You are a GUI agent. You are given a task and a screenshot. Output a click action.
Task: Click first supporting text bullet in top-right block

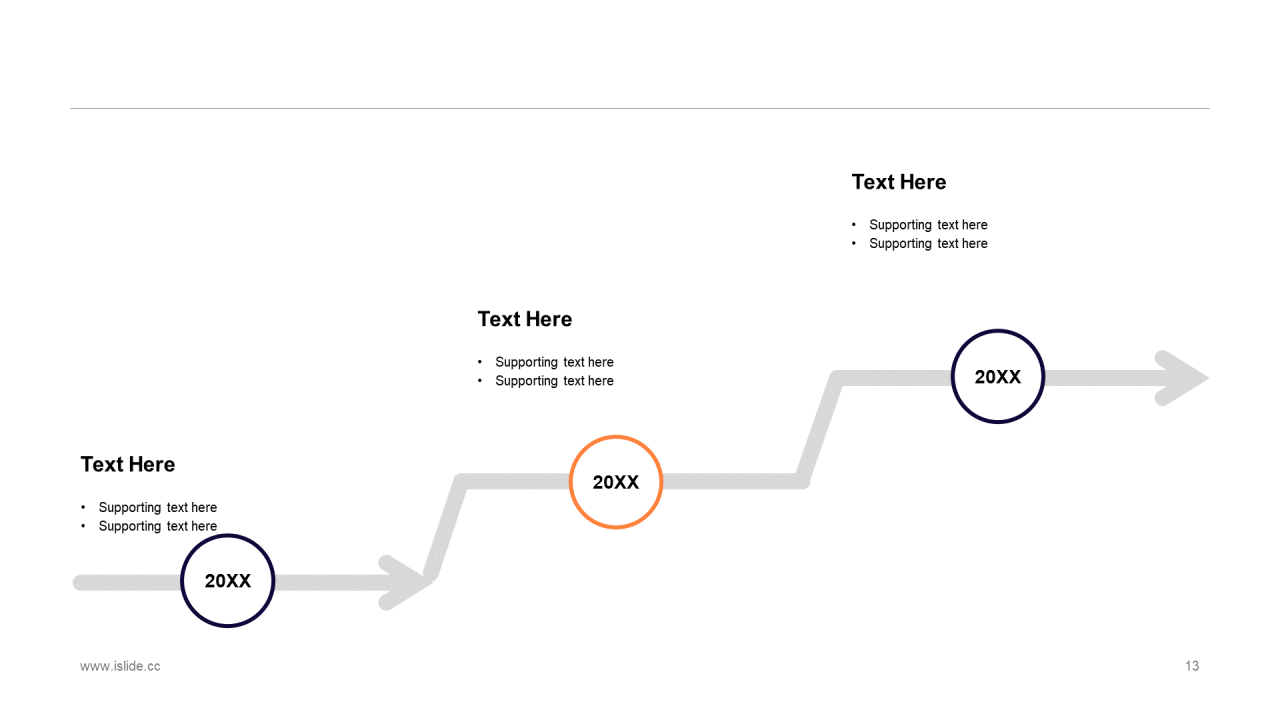[x=928, y=225]
